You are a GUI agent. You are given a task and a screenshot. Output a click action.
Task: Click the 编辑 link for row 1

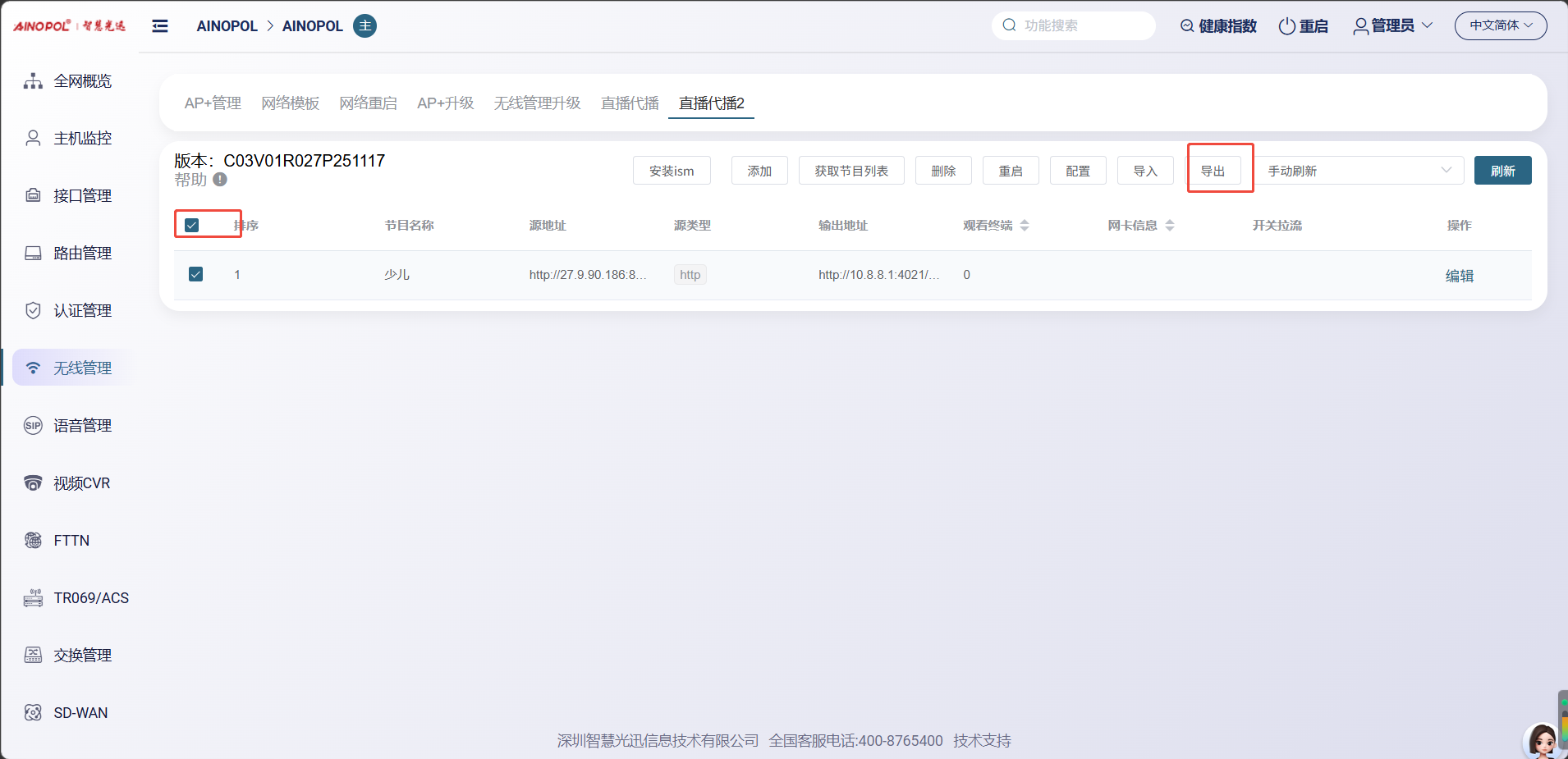click(x=1459, y=276)
